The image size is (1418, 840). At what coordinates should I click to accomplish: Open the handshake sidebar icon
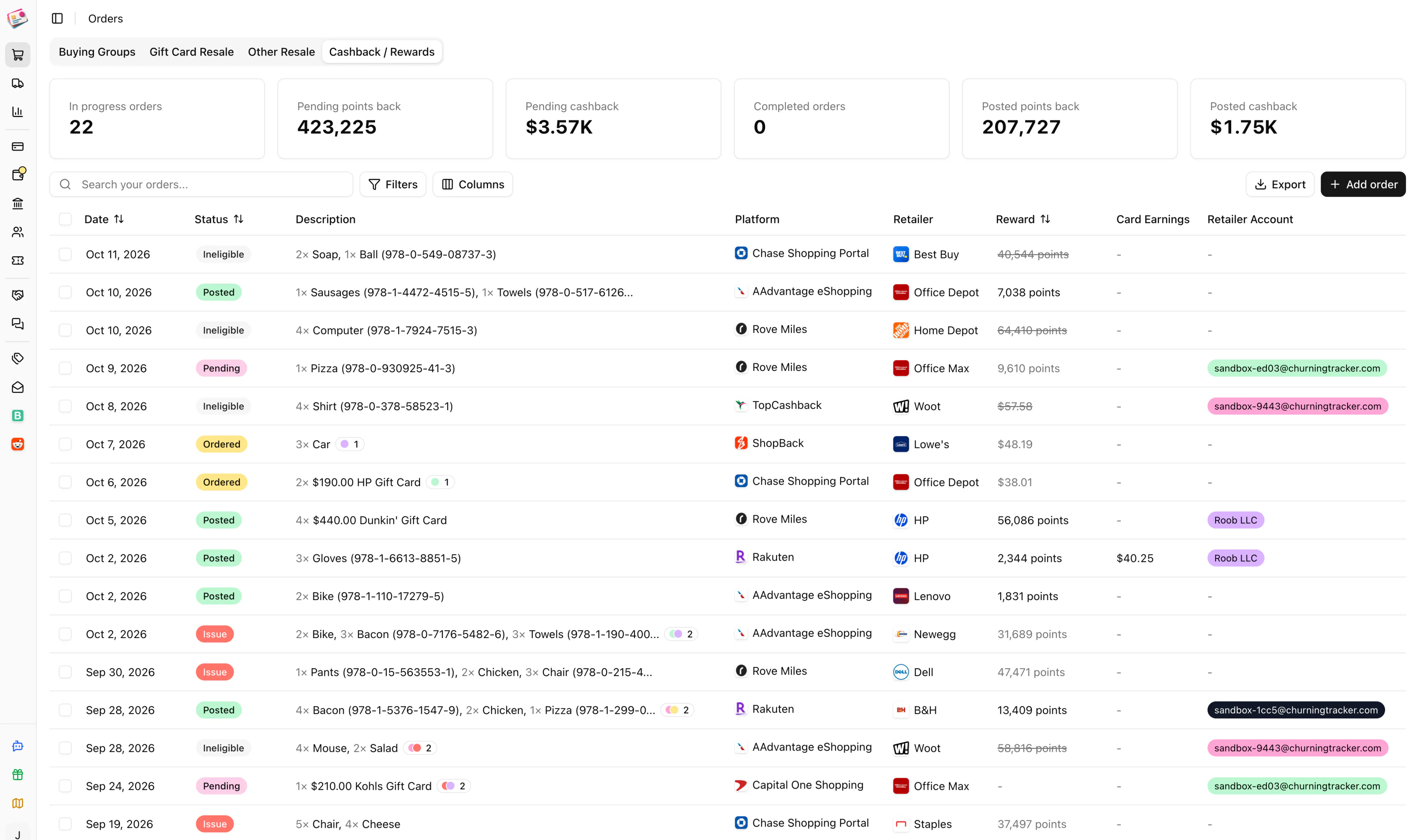[18, 295]
